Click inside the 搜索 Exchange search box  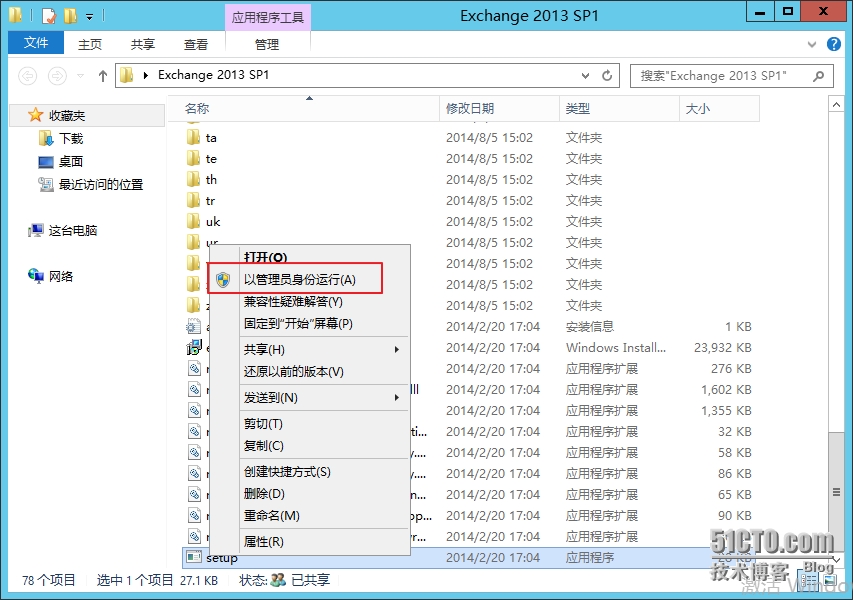click(x=720, y=75)
